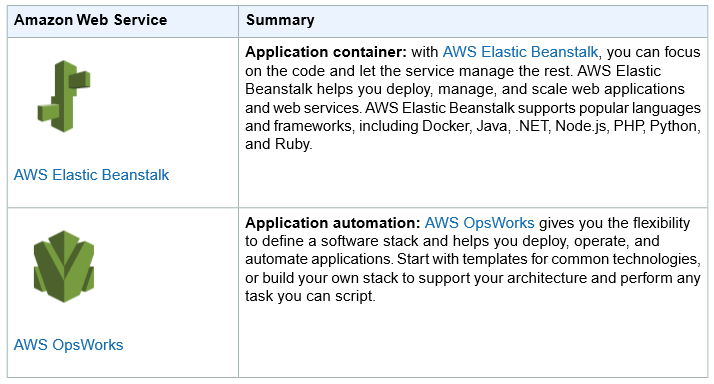The image size is (714, 384).
Task: Follow AWS Elastic Beanstalk link in summary text
Action: coord(520,52)
